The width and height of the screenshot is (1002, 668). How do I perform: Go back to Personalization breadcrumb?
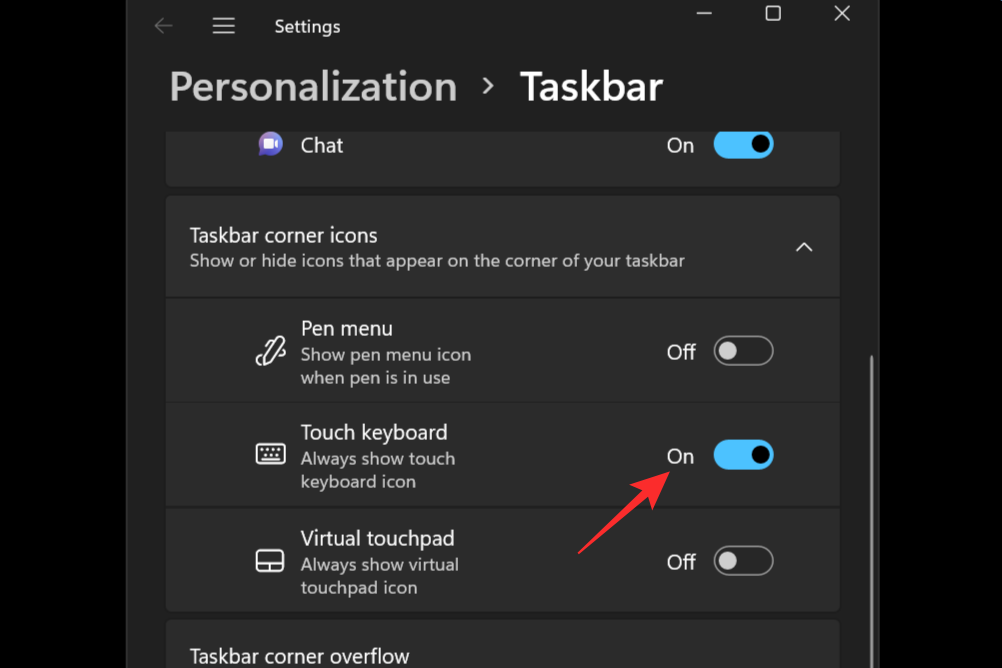pos(313,87)
